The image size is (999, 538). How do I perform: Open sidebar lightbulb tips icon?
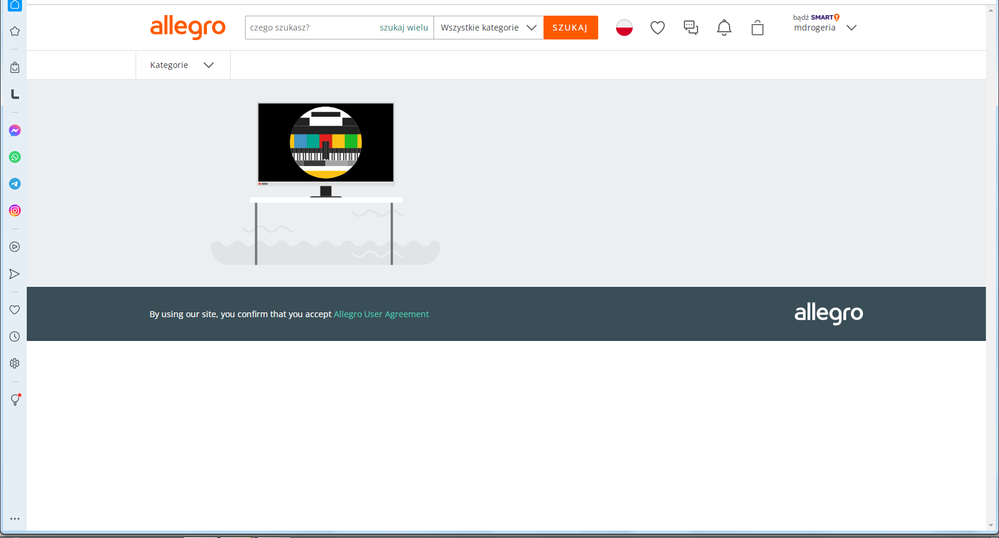point(15,400)
